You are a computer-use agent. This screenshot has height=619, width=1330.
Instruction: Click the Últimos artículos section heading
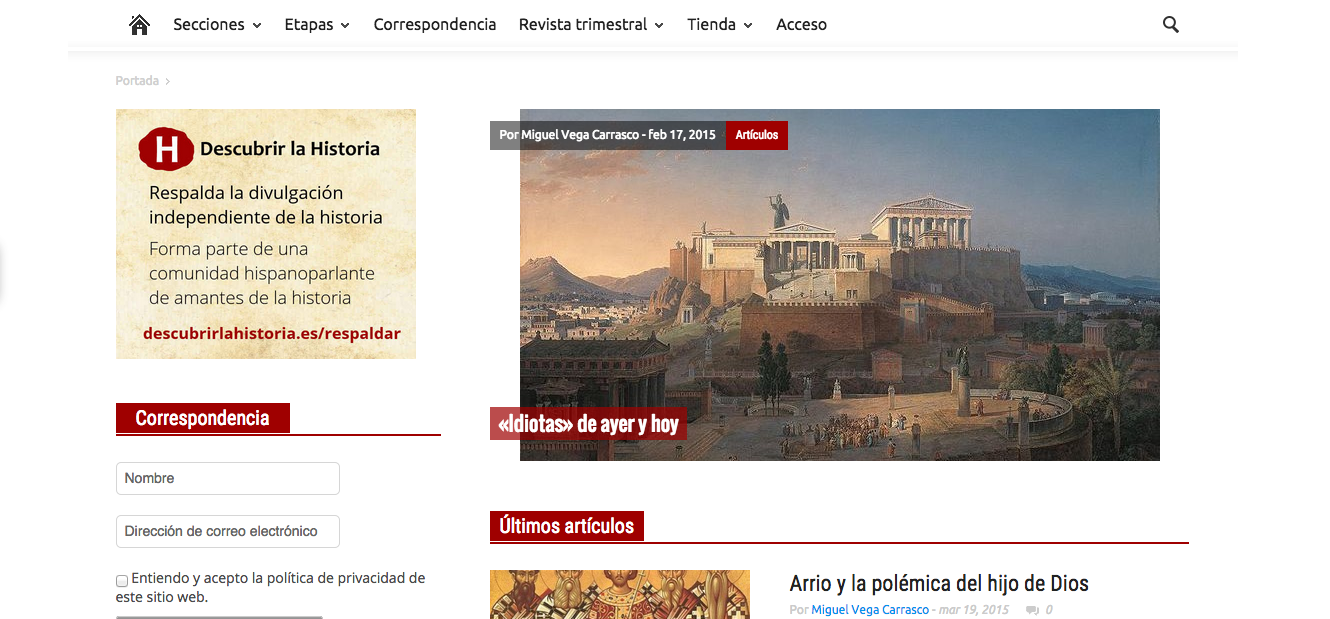[567, 526]
